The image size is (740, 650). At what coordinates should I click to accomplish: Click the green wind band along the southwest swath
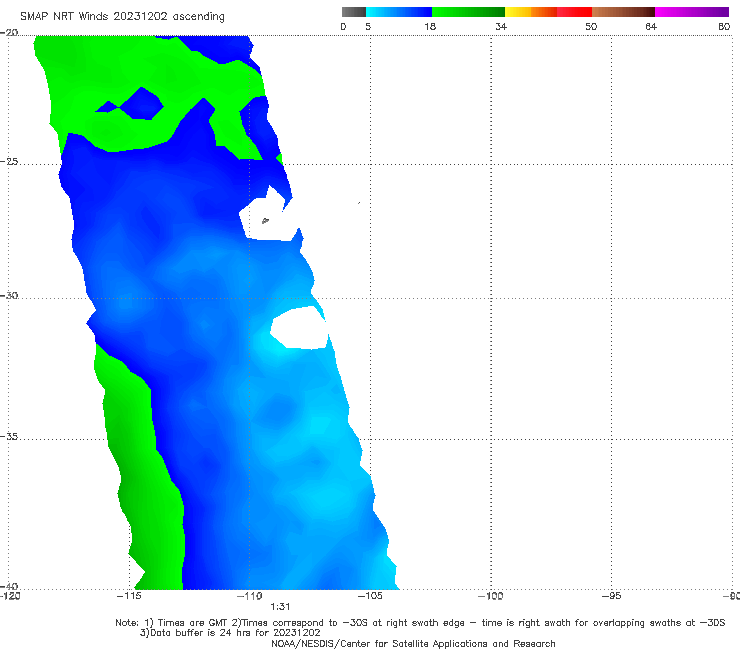[142, 472]
